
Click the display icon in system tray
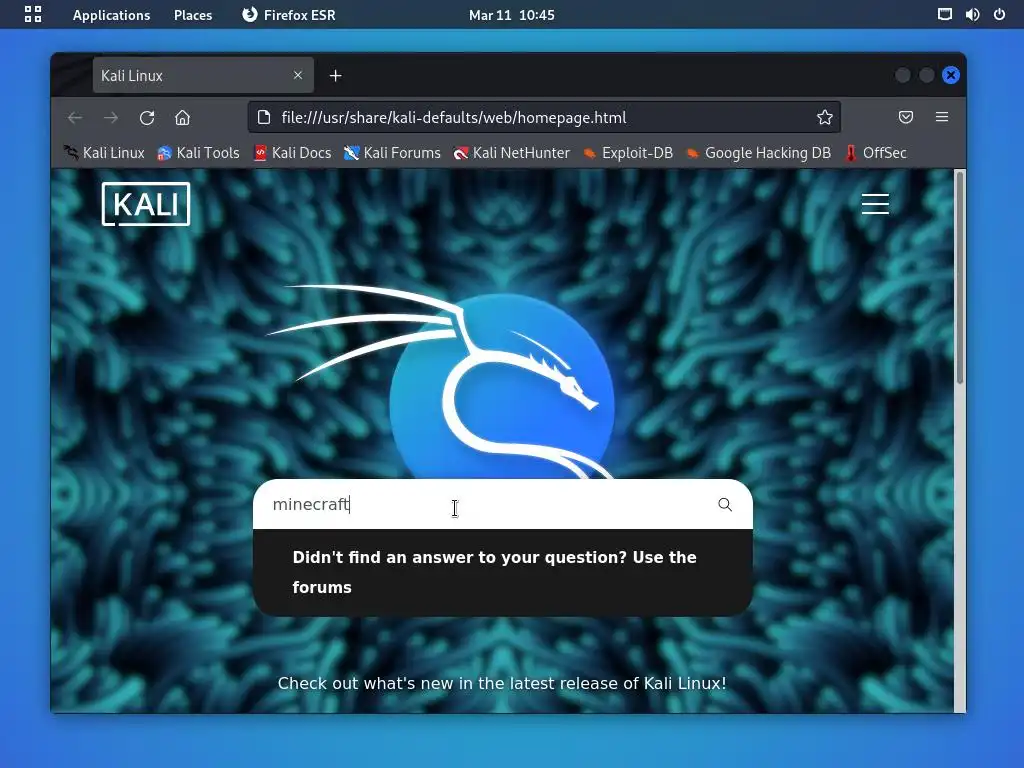point(944,14)
